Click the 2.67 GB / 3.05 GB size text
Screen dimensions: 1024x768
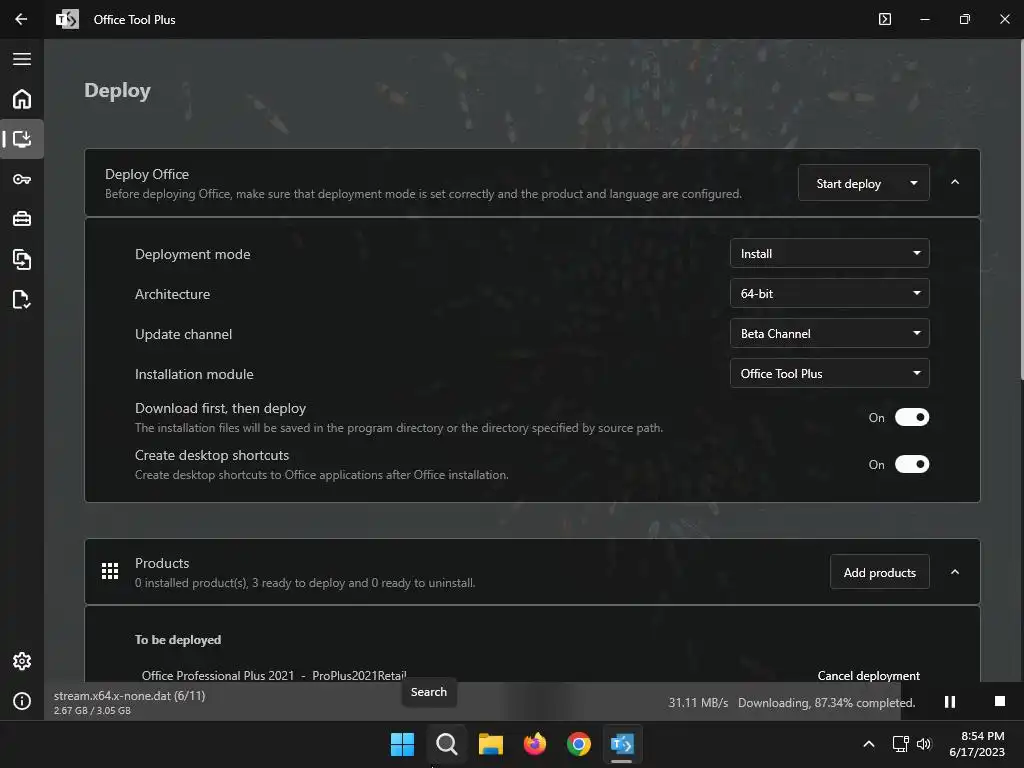click(92, 711)
